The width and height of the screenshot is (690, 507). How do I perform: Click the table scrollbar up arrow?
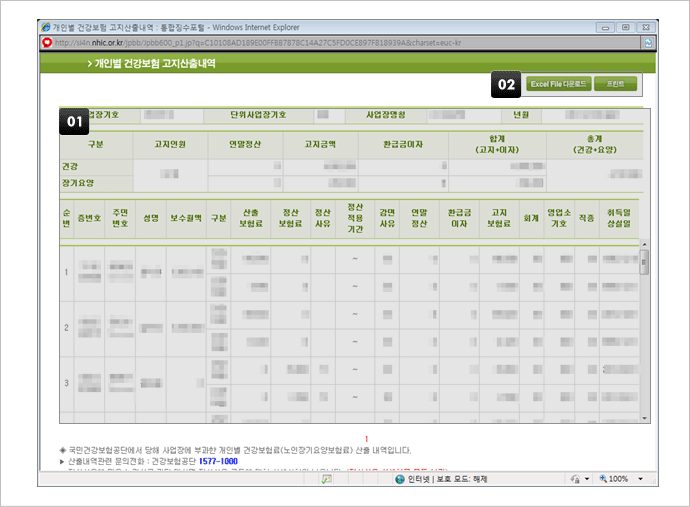(644, 244)
